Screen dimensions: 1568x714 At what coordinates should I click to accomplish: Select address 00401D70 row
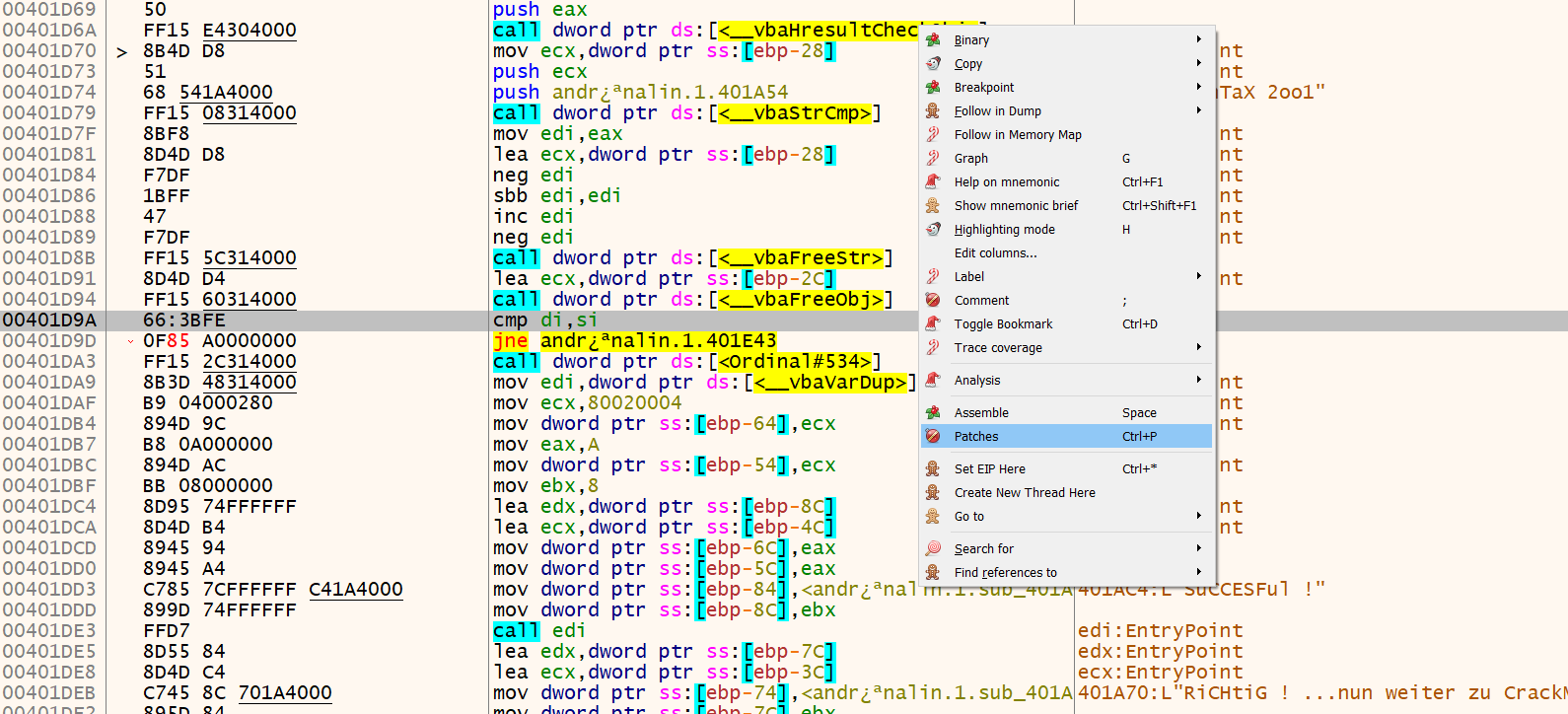tap(49, 51)
